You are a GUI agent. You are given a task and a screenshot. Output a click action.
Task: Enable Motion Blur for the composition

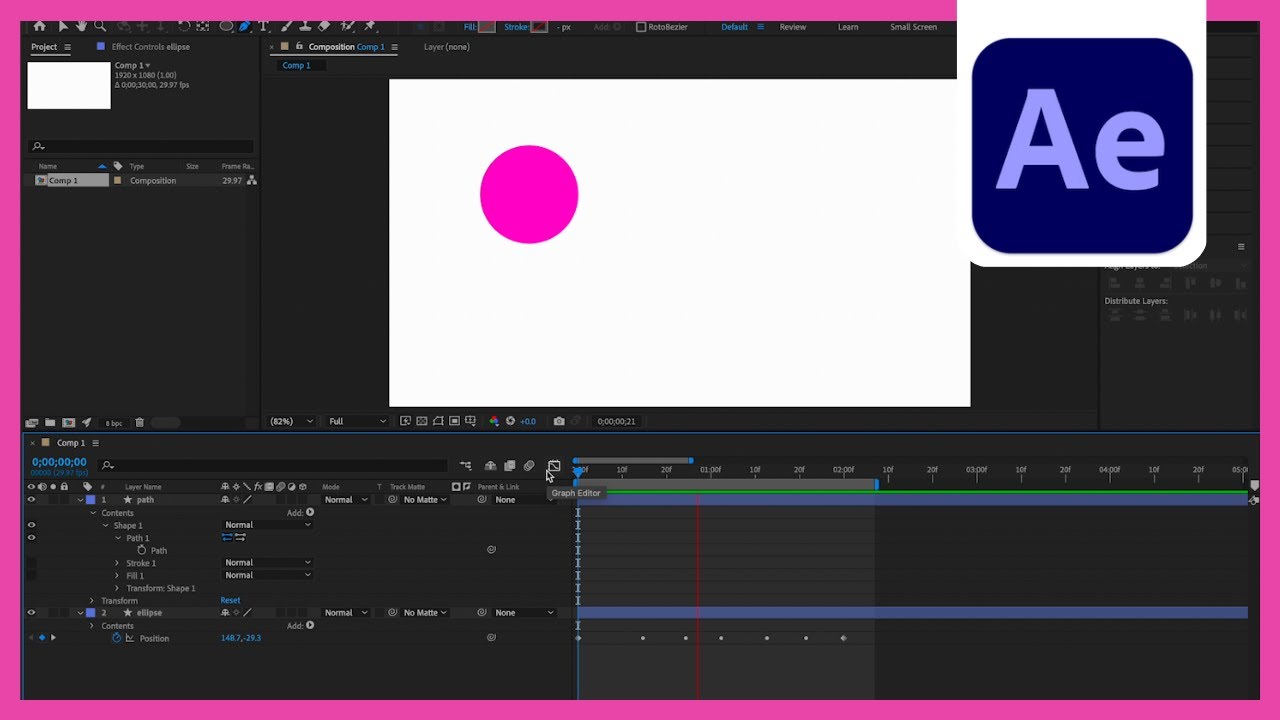click(529, 466)
